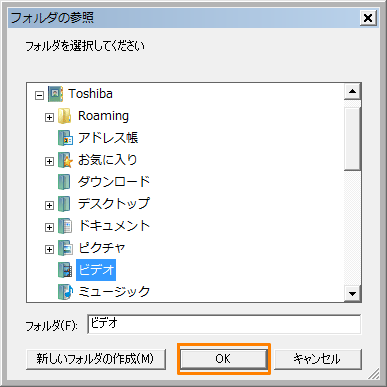Click the Roaming folder icon
The height and width of the screenshot is (387, 387).
pyautogui.click(x=65, y=116)
